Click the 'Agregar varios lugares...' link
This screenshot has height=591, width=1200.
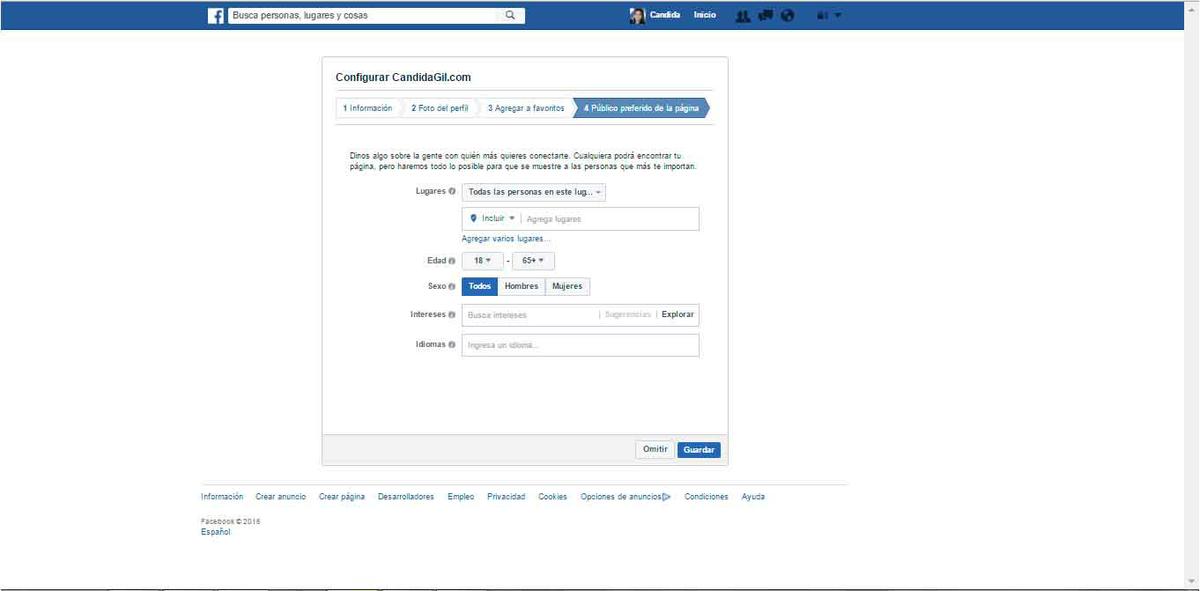506,239
